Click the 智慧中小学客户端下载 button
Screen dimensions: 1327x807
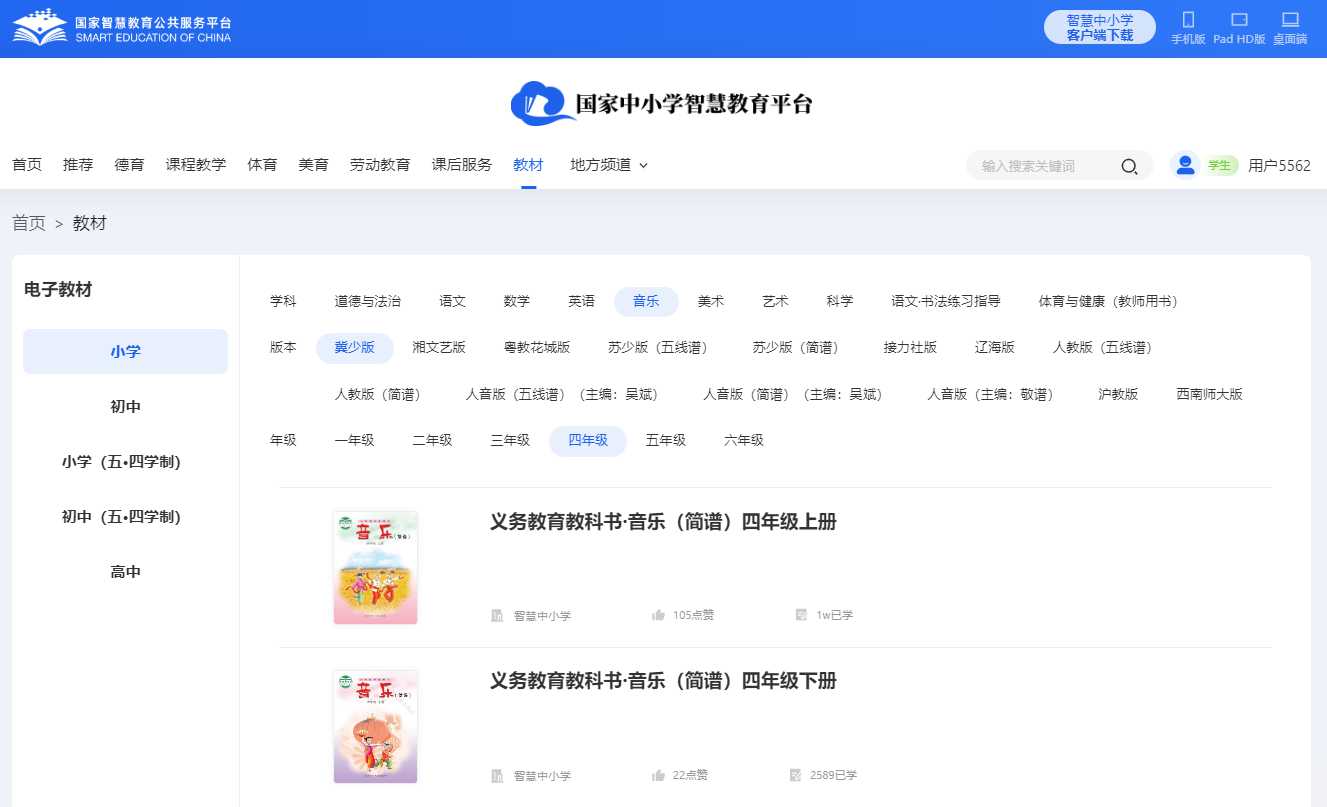(1100, 27)
